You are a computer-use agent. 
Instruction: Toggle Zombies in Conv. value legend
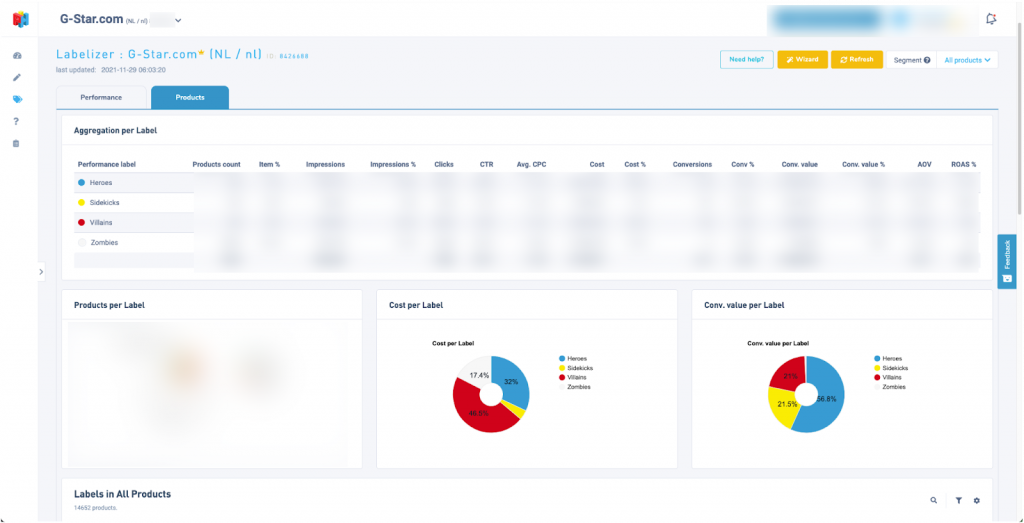[890, 387]
